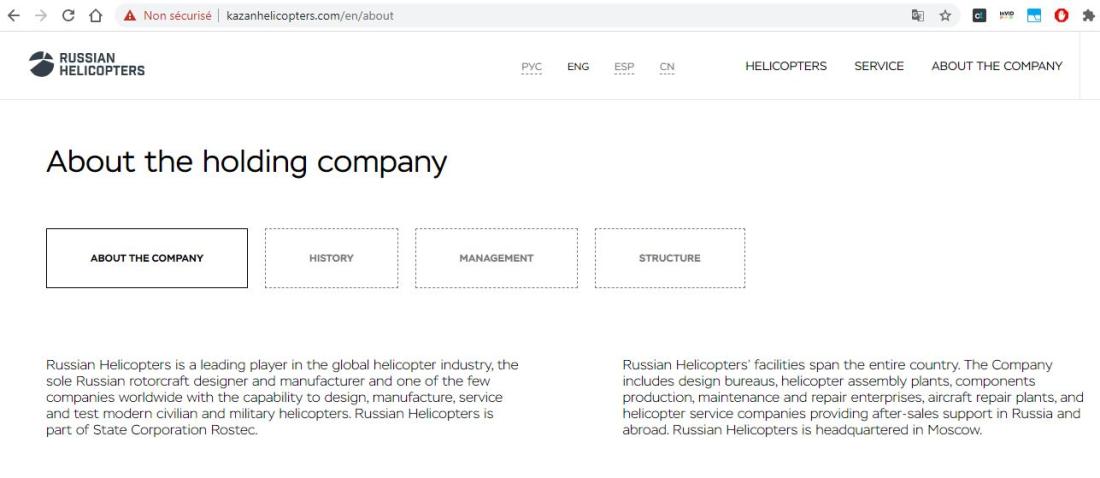Go back to the previous page
The width and height of the screenshot is (1100, 478).
click(13, 15)
